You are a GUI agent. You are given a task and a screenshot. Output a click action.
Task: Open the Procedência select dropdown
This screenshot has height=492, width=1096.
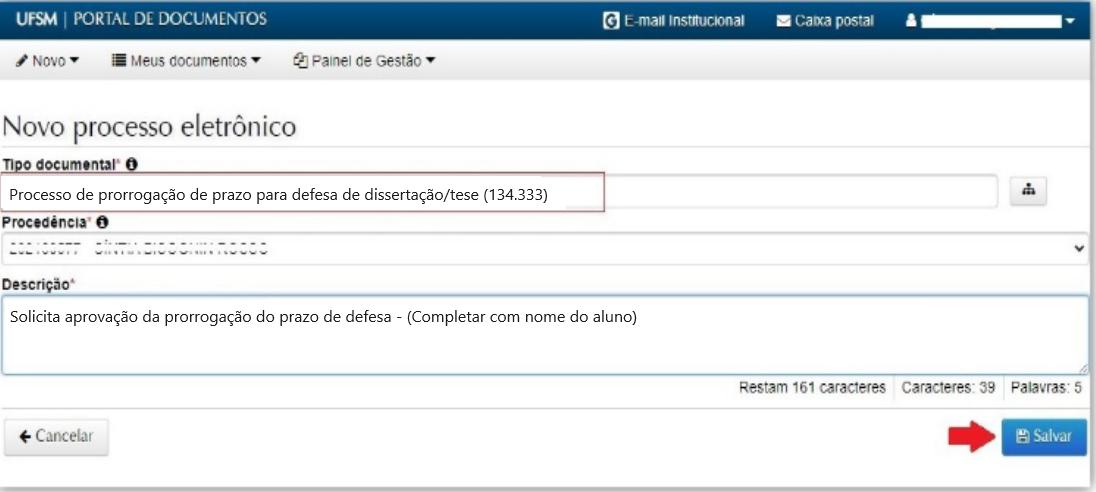545,249
